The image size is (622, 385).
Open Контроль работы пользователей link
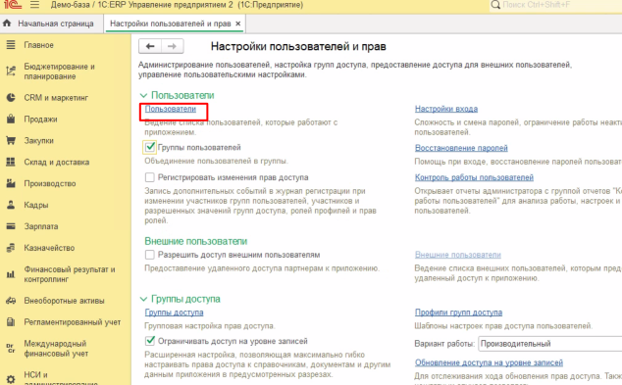[x=474, y=177]
